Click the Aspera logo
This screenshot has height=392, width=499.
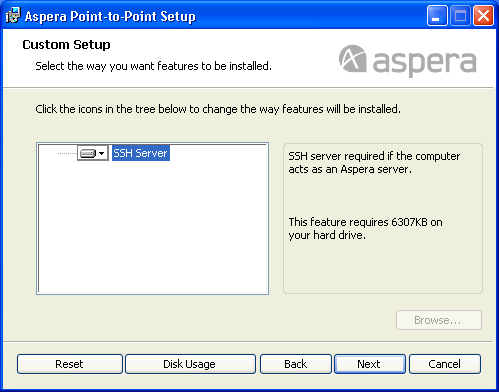[x=408, y=60]
